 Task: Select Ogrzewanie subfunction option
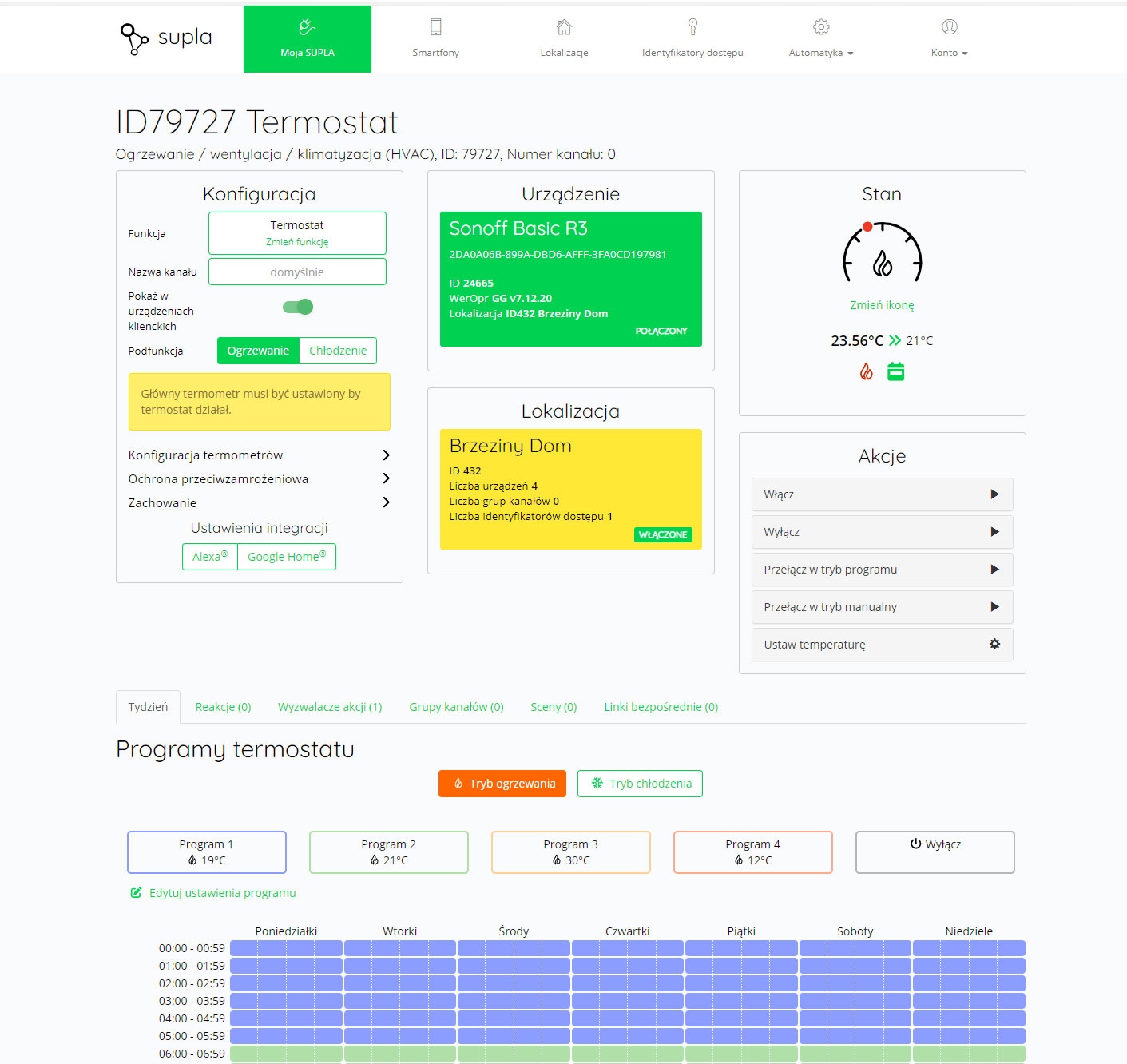coord(258,351)
